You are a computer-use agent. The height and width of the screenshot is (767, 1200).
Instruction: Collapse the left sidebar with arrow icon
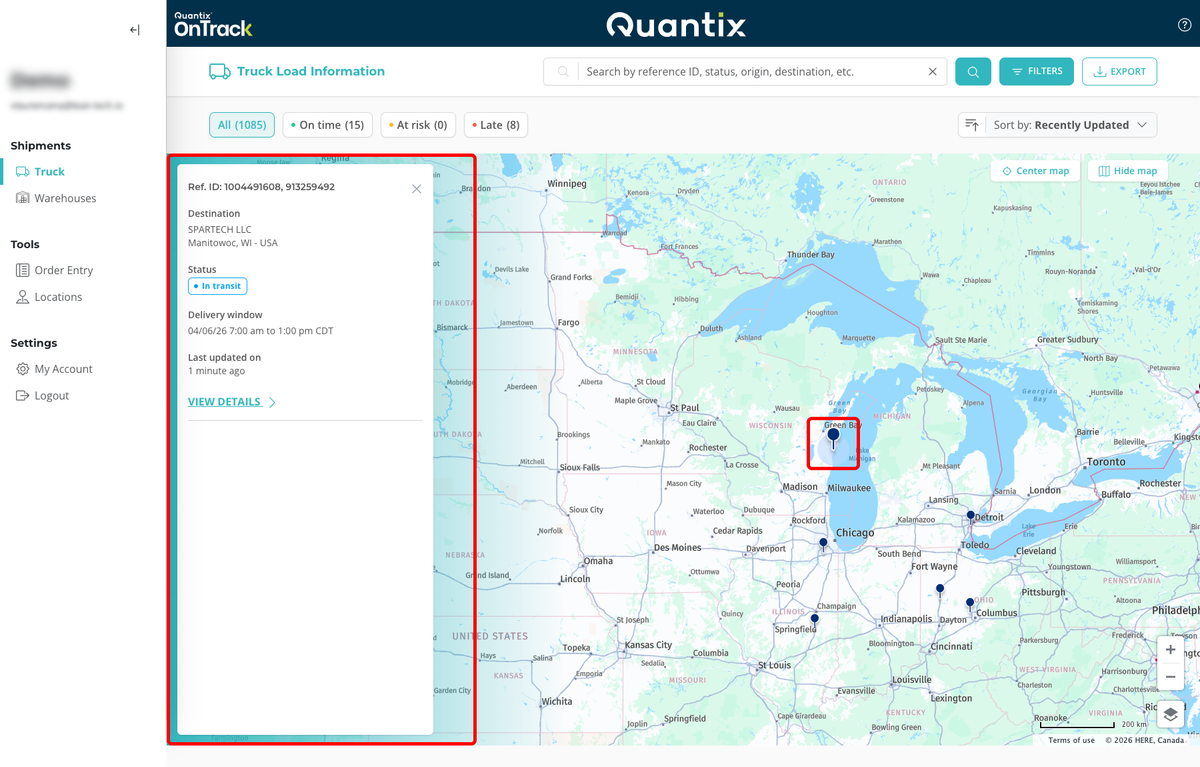(x=135, y=30)
